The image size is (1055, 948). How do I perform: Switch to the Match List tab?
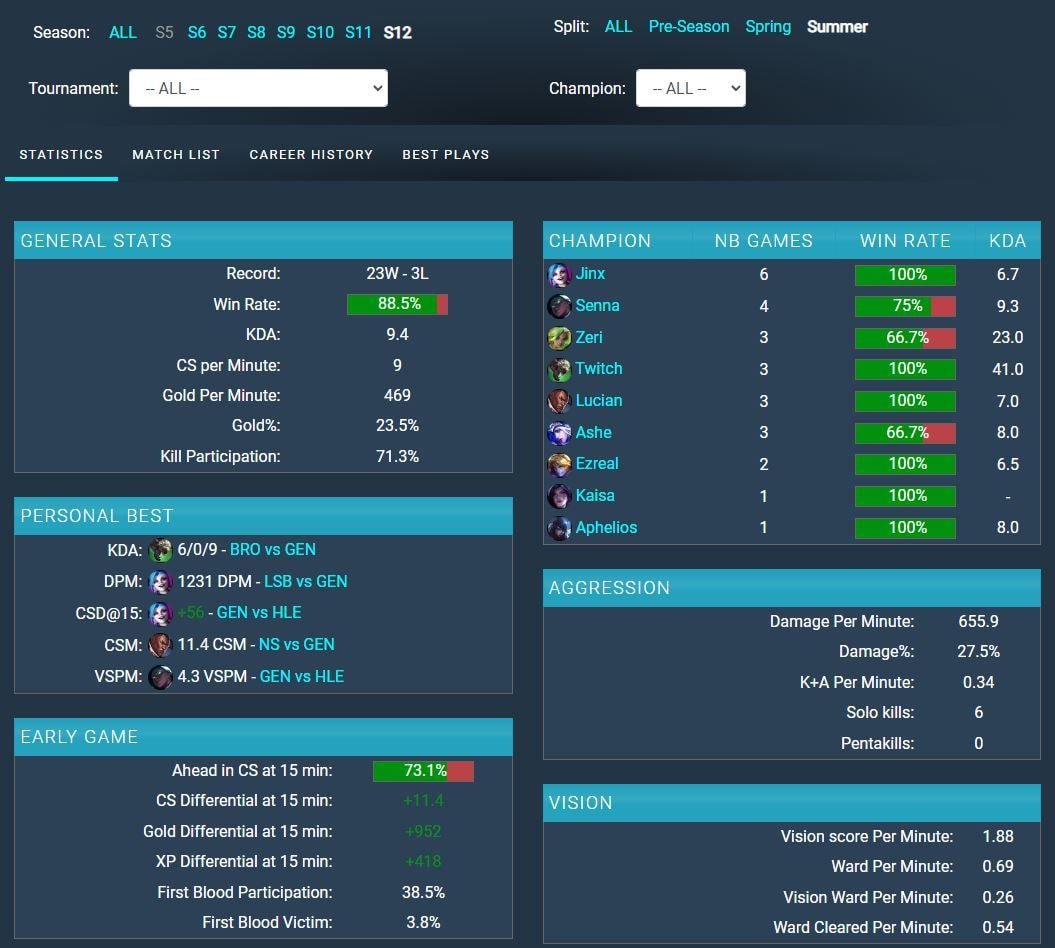pos(176,155)
